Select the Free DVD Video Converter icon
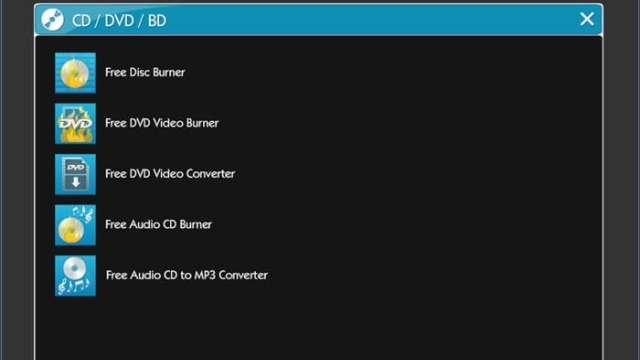640x360 pixels. coord(75,174)
